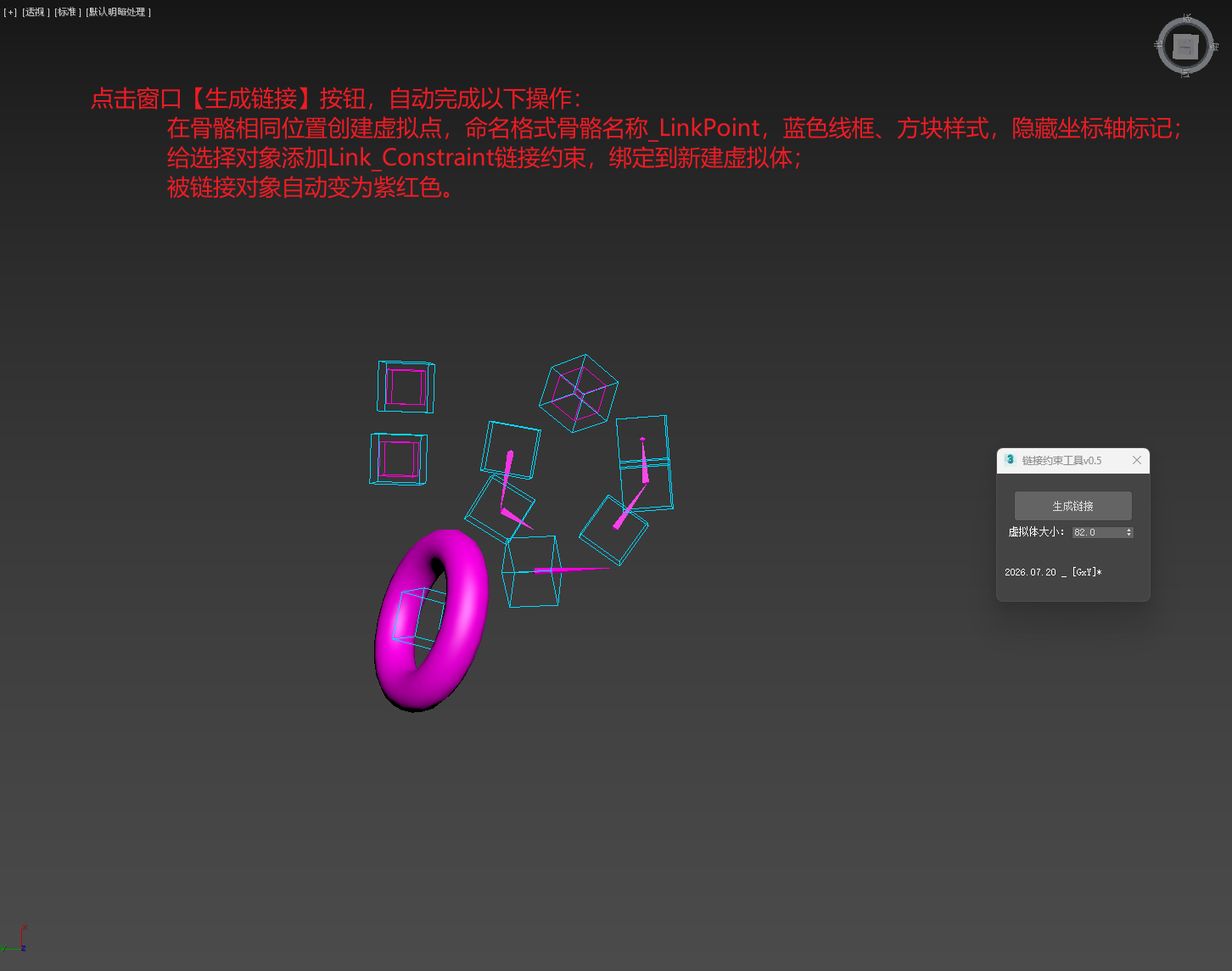Select the top-left flat cyan box helper

[x=406, y=387]
